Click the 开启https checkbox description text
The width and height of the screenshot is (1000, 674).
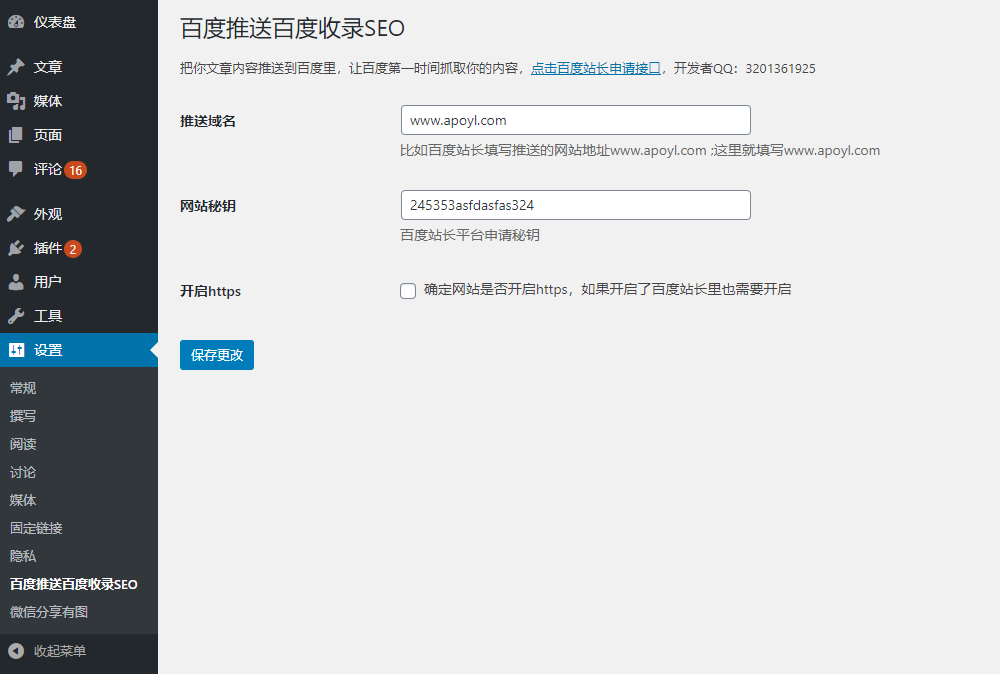click(608, 289)
